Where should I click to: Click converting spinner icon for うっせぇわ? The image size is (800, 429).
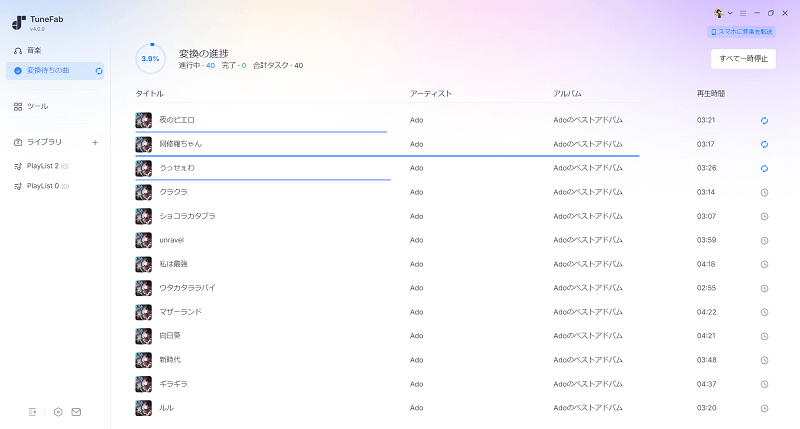764,168
